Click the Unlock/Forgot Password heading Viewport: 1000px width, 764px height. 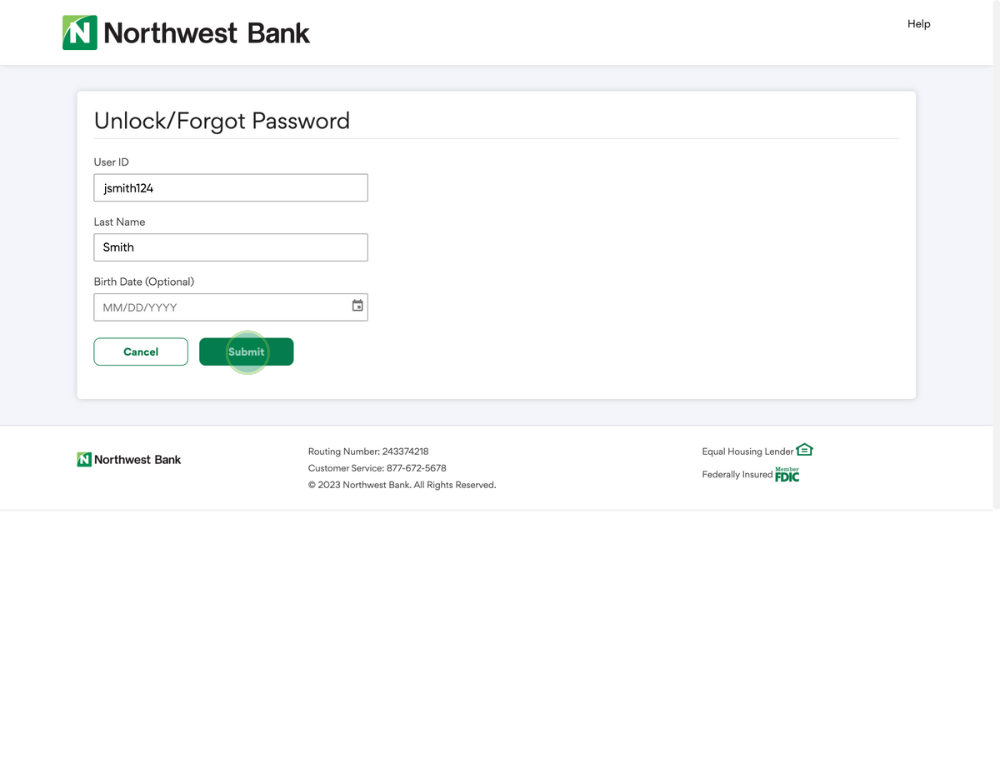222,121
